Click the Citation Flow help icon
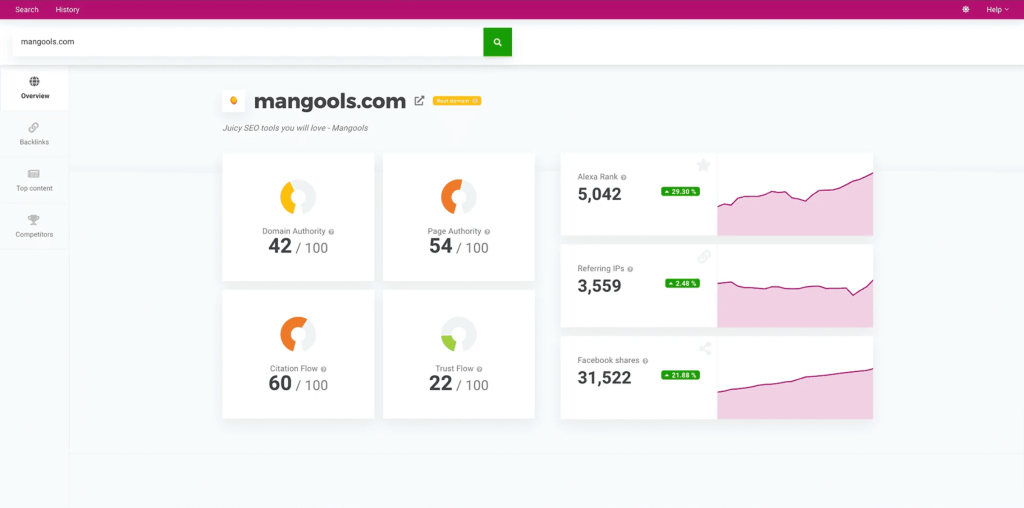 [324, 369]
